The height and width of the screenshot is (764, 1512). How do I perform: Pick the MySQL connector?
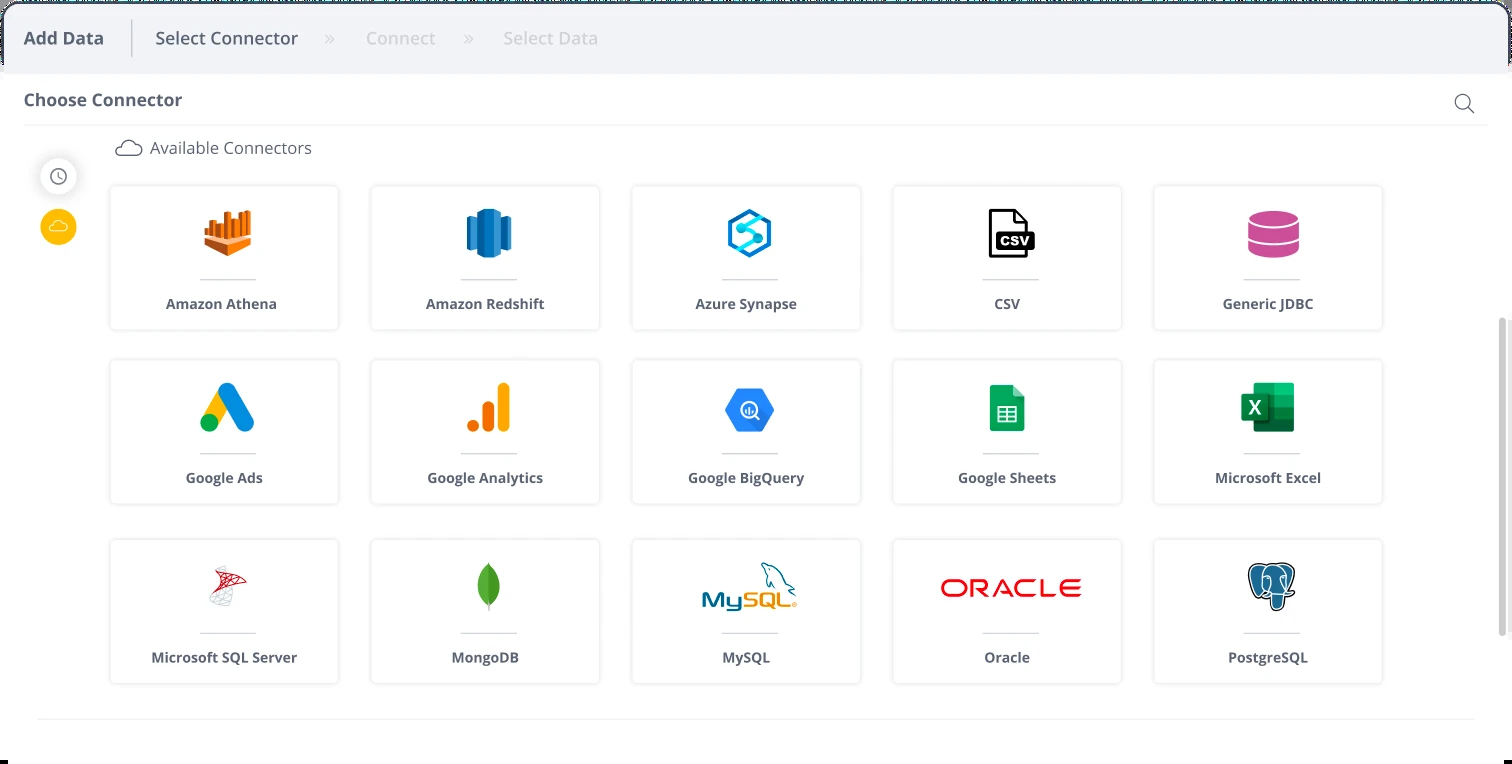point(746,611)
